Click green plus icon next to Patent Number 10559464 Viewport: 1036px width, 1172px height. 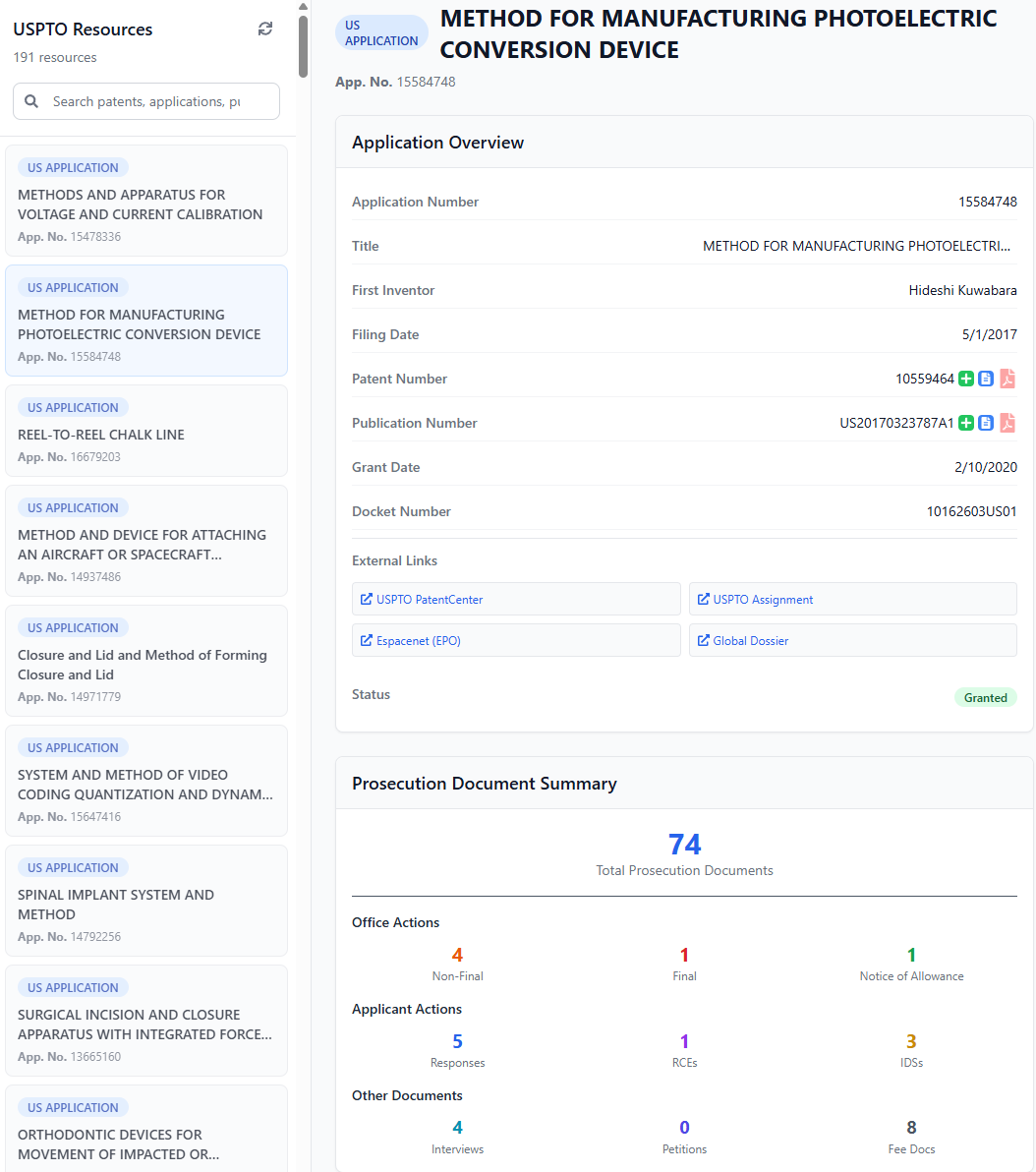pyautogui.click(x=966, y=379)
